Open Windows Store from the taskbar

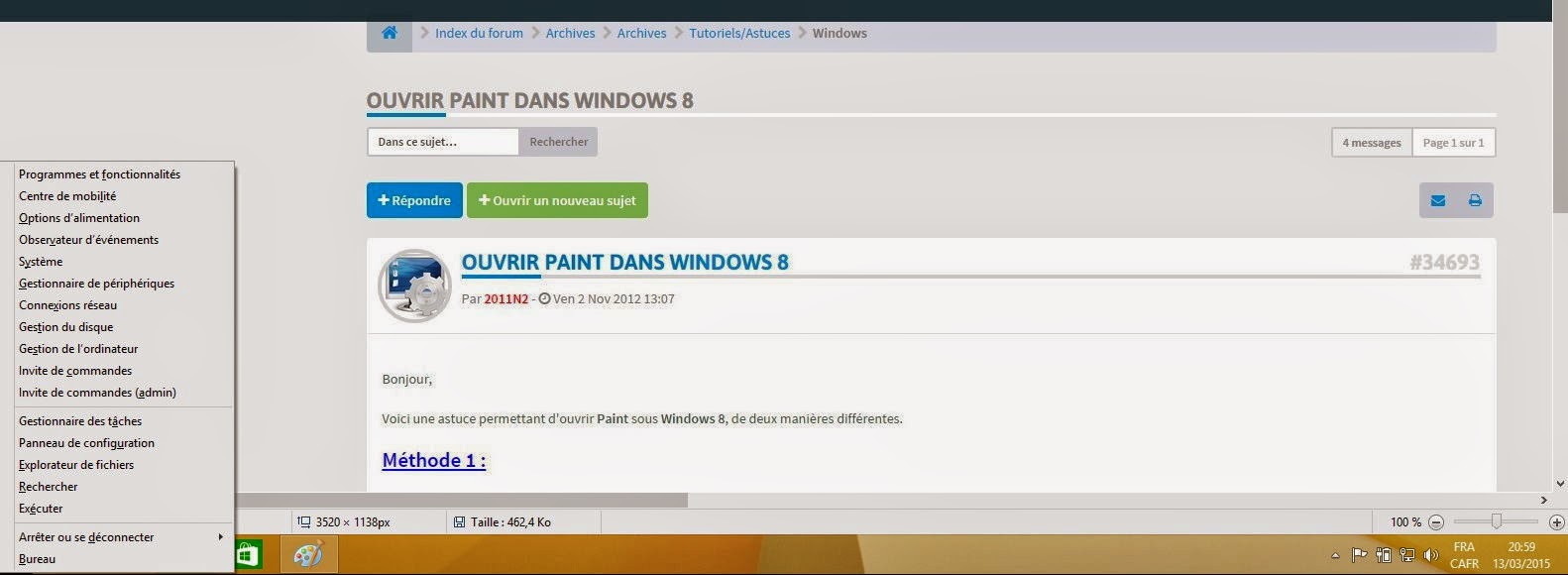click(247, 555)
